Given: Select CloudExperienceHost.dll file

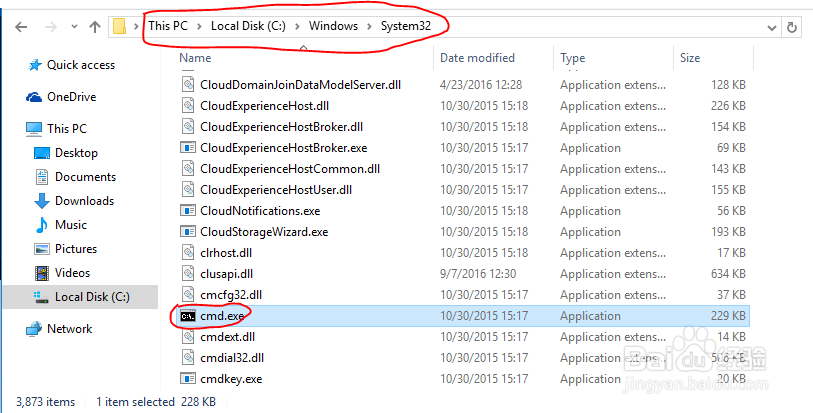Looking at the screenshot, I should (264, 106).
